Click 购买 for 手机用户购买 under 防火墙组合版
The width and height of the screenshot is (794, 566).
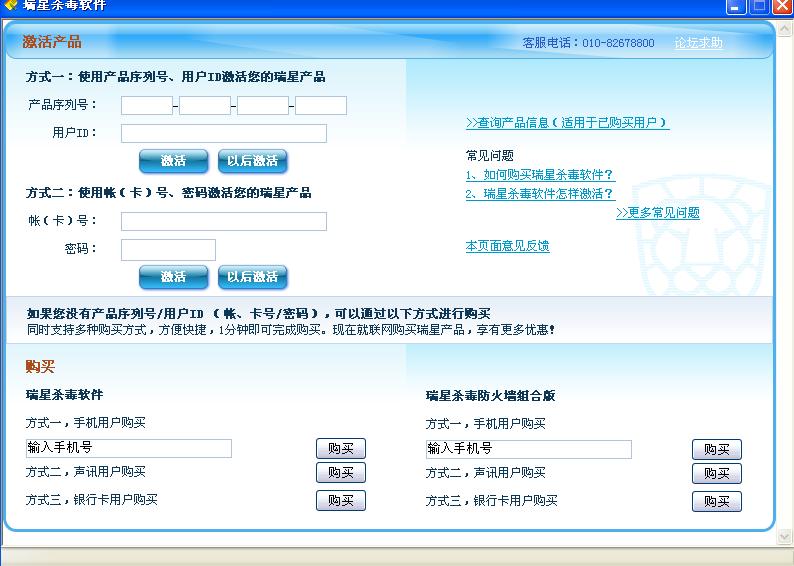[x=717, y=450]
